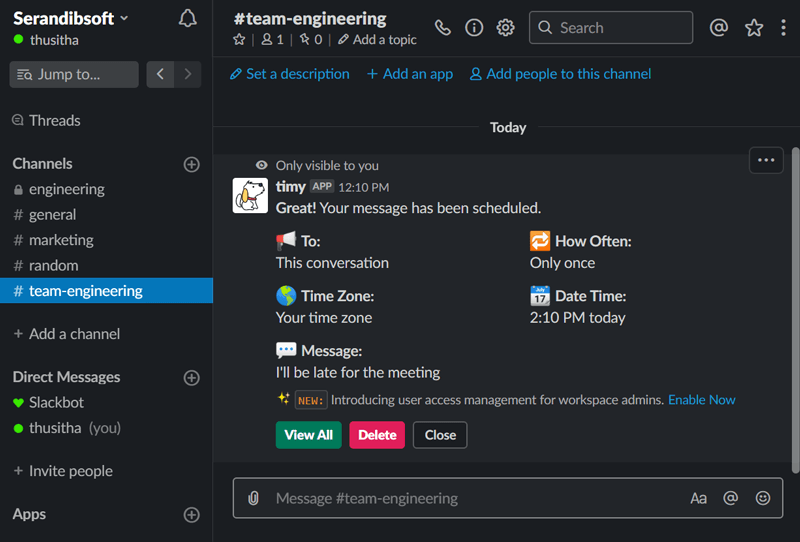The width and height of the screenshot is (800, 542).
Task: Open more options vertical dots menu
Action: pos(783,28)
